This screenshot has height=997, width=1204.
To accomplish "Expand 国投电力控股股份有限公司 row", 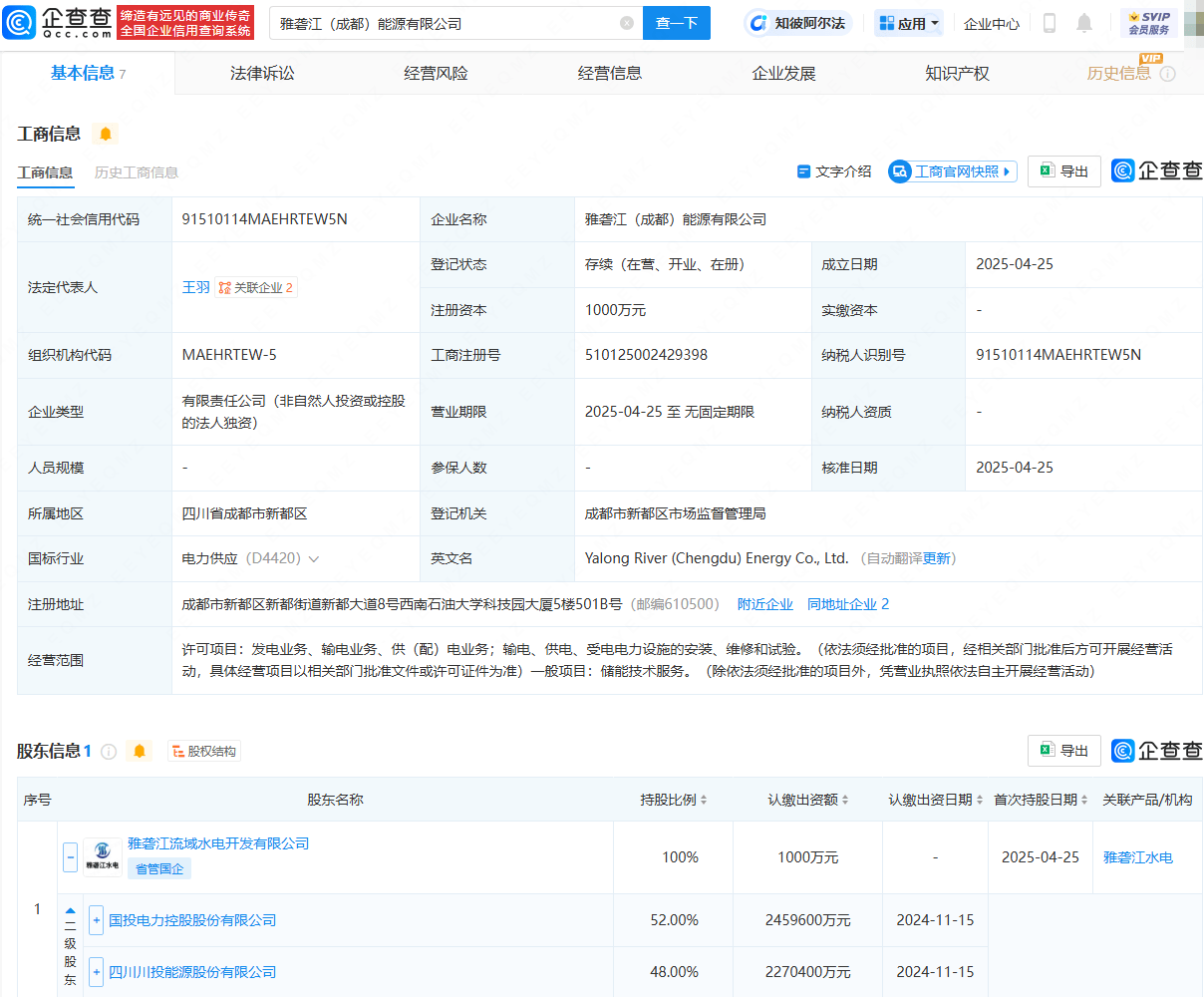I will [x=97, y=920].
